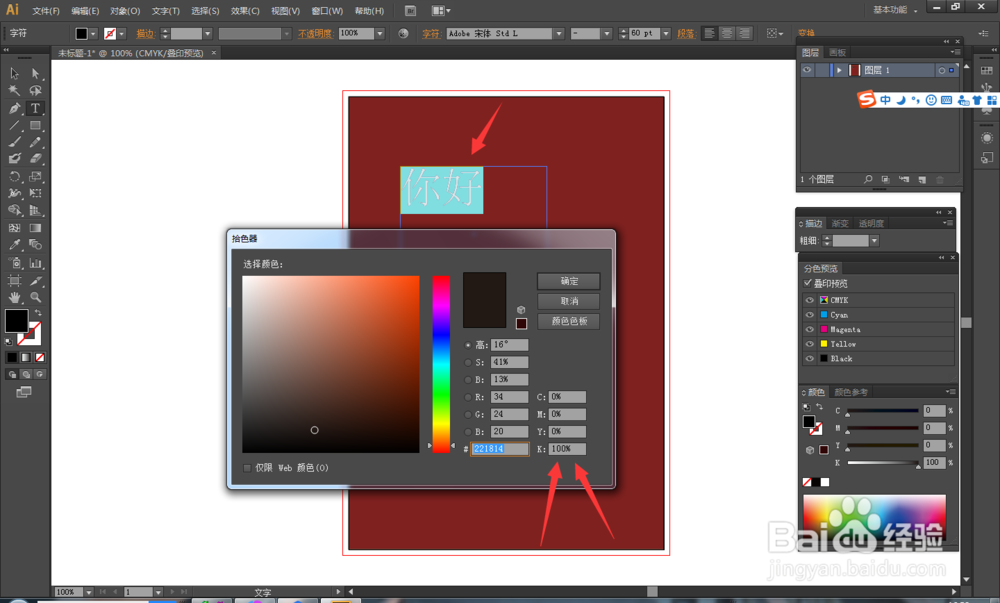Click inside the color picker gradient field
Screen dimensions: 1000x603
(330, 364)
